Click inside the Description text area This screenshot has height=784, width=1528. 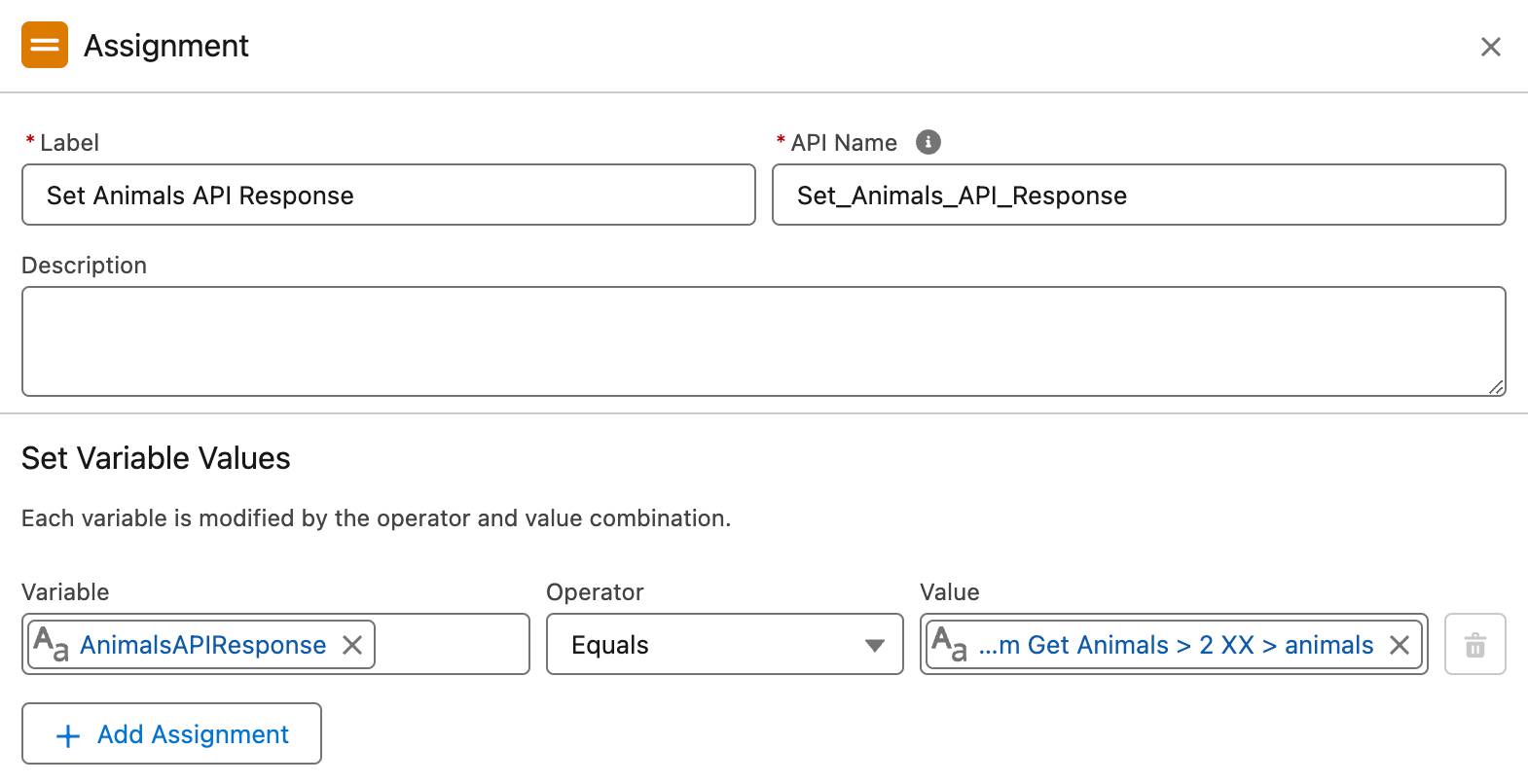pos(762,340)
